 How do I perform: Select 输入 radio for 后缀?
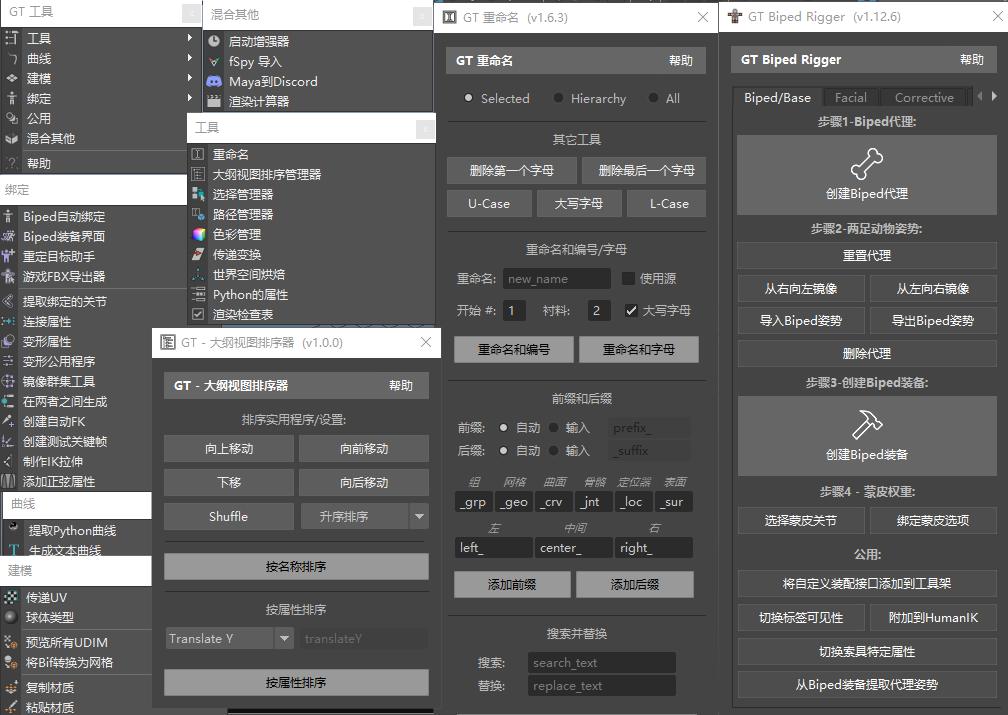click(x=554, y=451)
